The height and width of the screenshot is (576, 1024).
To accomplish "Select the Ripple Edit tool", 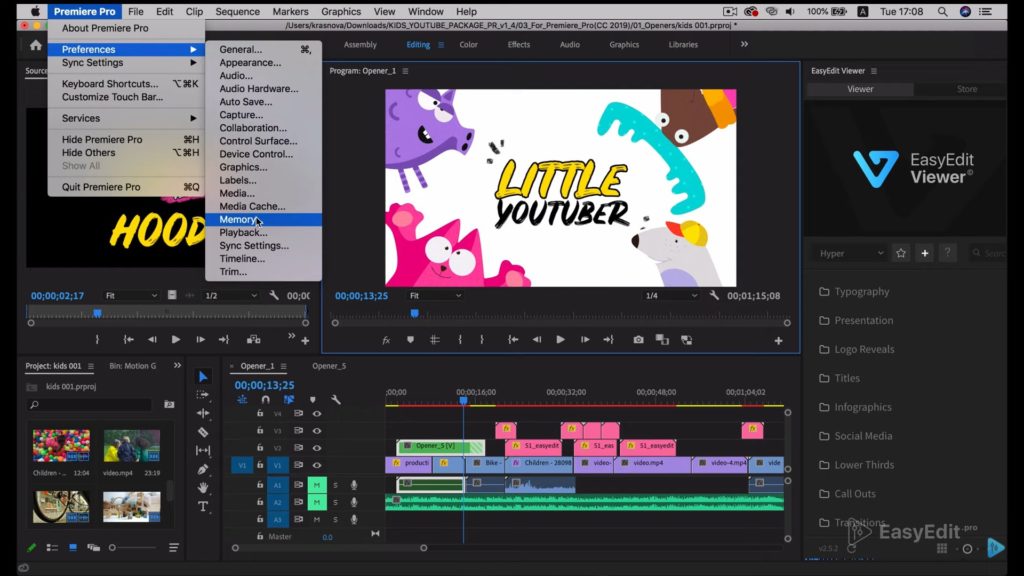I will pos(203,413).
